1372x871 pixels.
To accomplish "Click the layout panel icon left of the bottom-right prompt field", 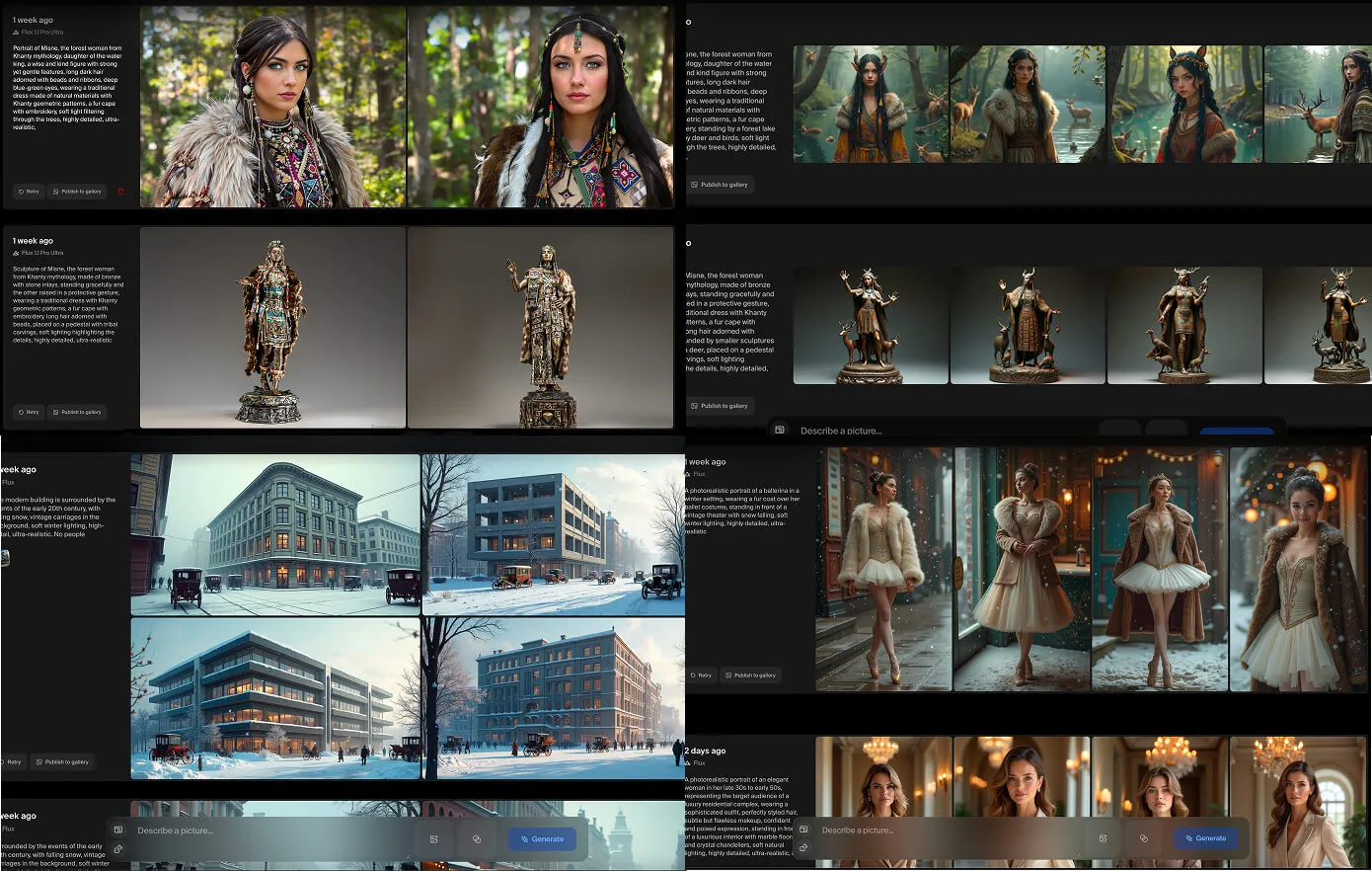I will [803, 830].
